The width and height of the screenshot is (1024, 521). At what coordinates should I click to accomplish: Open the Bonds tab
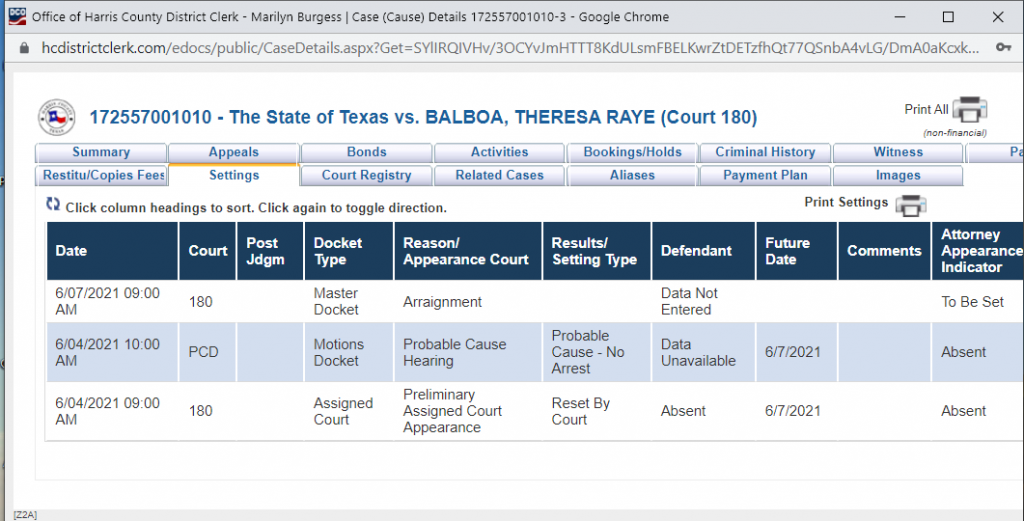(x=366, y=152)
